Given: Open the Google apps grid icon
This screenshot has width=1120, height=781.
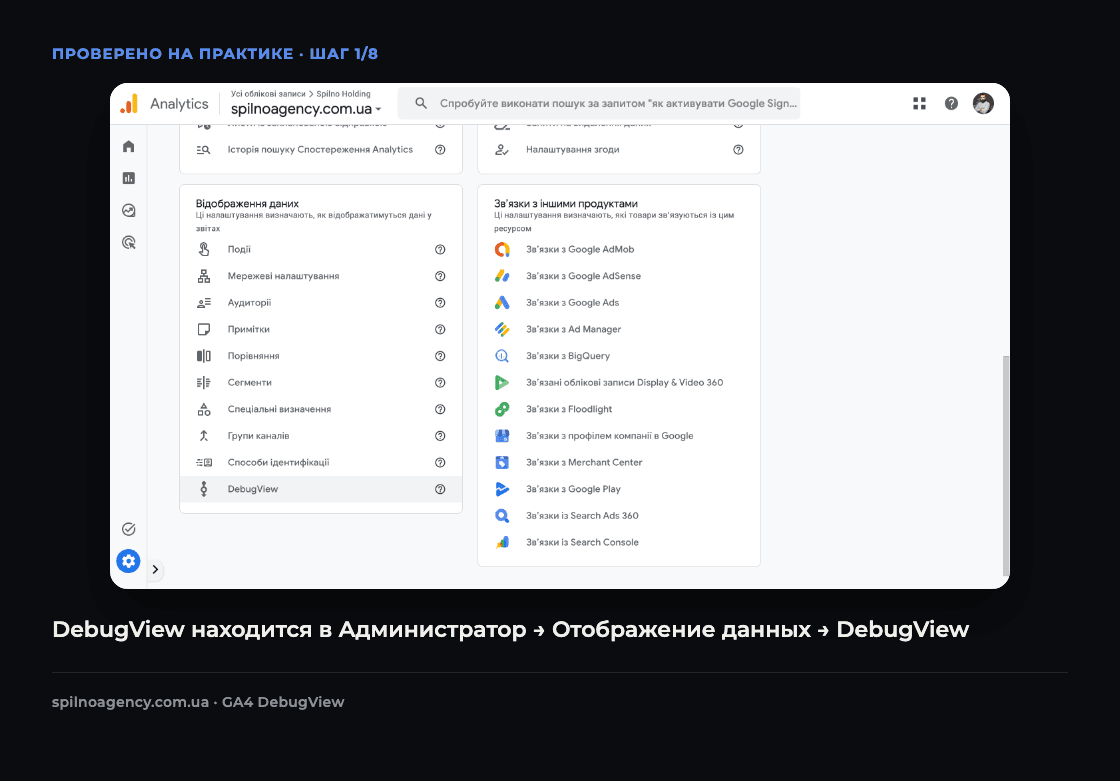Looking at the screenshot, I should coord(919,104).
